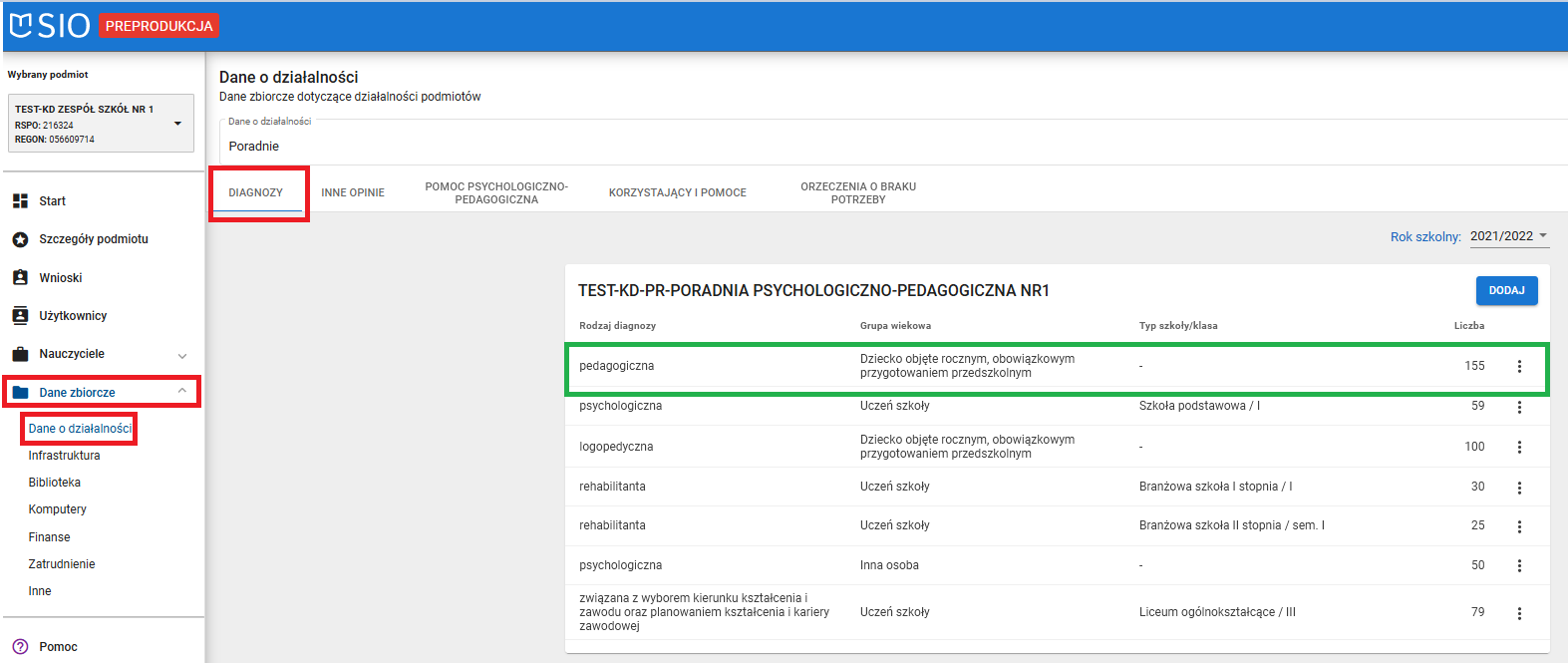The width and height of the screenshot is (1568, 663).
Task: Open row menu for psychologiczna 59
Action: click(1519, 407)
